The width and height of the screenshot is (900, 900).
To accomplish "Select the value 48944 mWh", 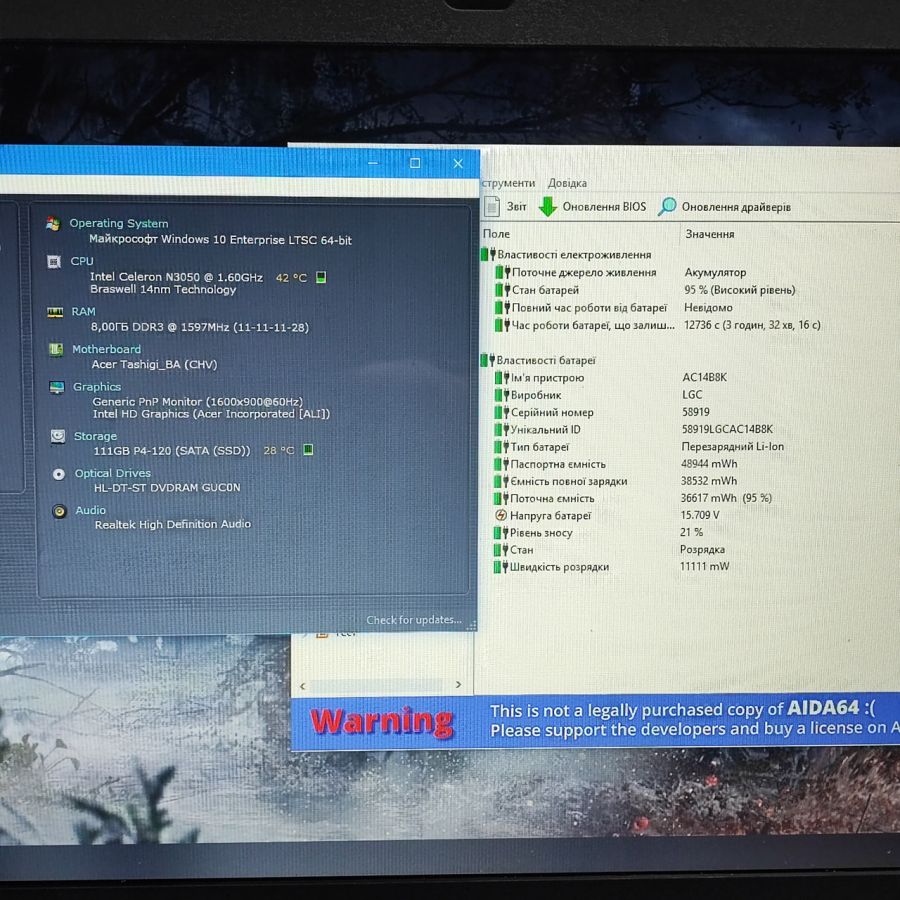I will tap(709, 463).
